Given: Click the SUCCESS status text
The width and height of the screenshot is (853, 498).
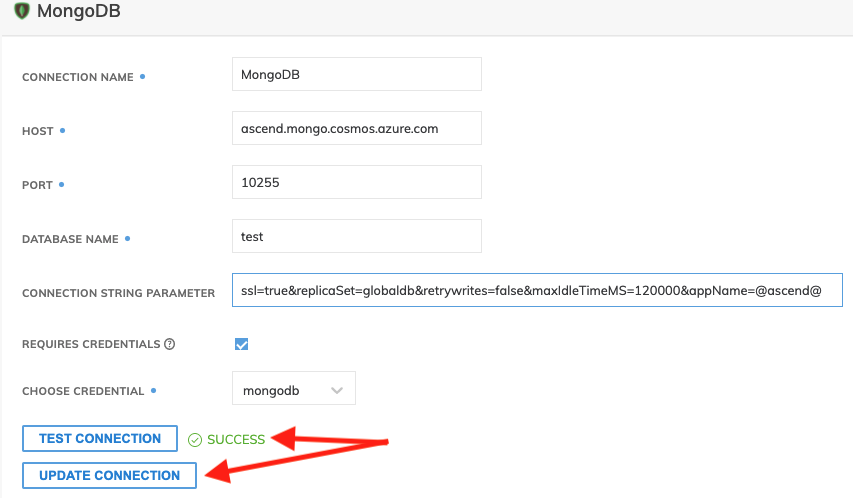Looking at the screenshot, I should point(236,440).
